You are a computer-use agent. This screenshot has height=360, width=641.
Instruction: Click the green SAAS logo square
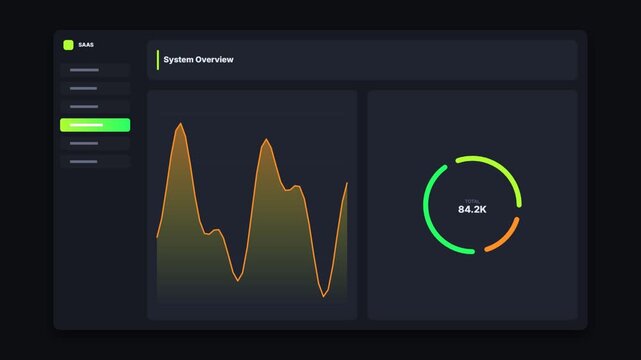pos(68,45)
